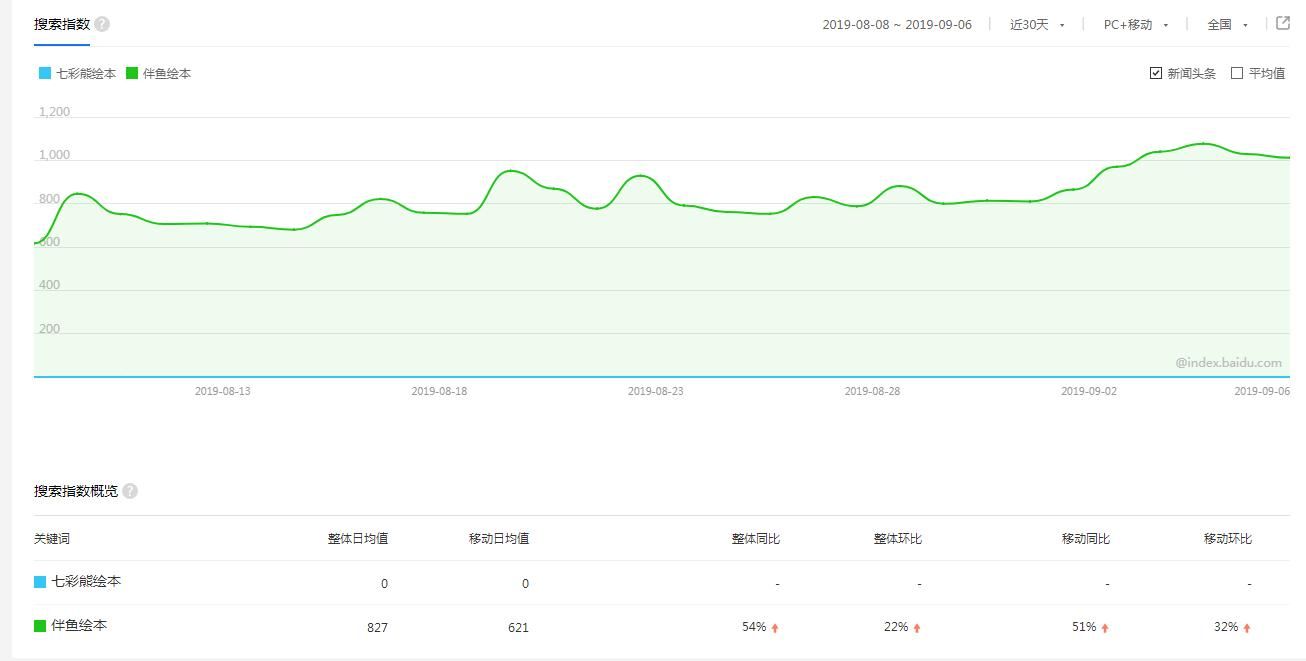Click red up arrow next to 54%
The height and width of the screenshot is (661, 1306).
[x=775, y=628]
